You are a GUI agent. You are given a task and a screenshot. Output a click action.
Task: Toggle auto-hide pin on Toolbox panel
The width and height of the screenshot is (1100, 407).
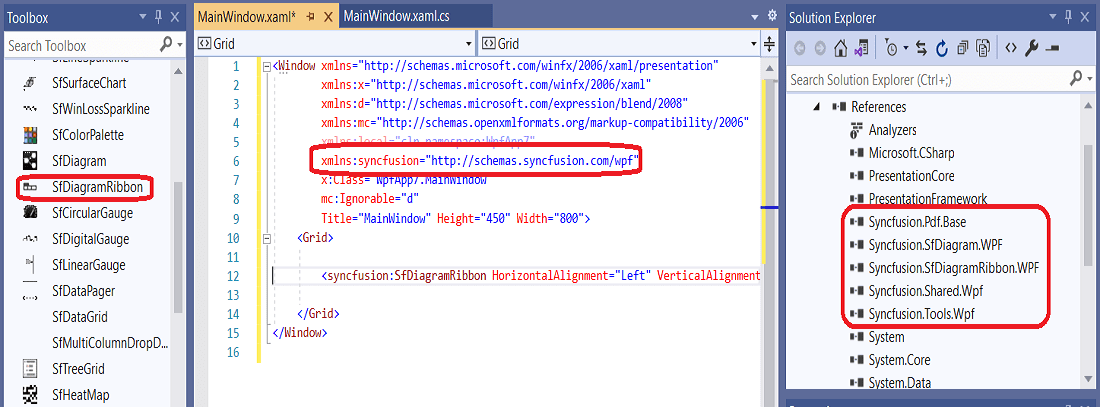point(161,17)
